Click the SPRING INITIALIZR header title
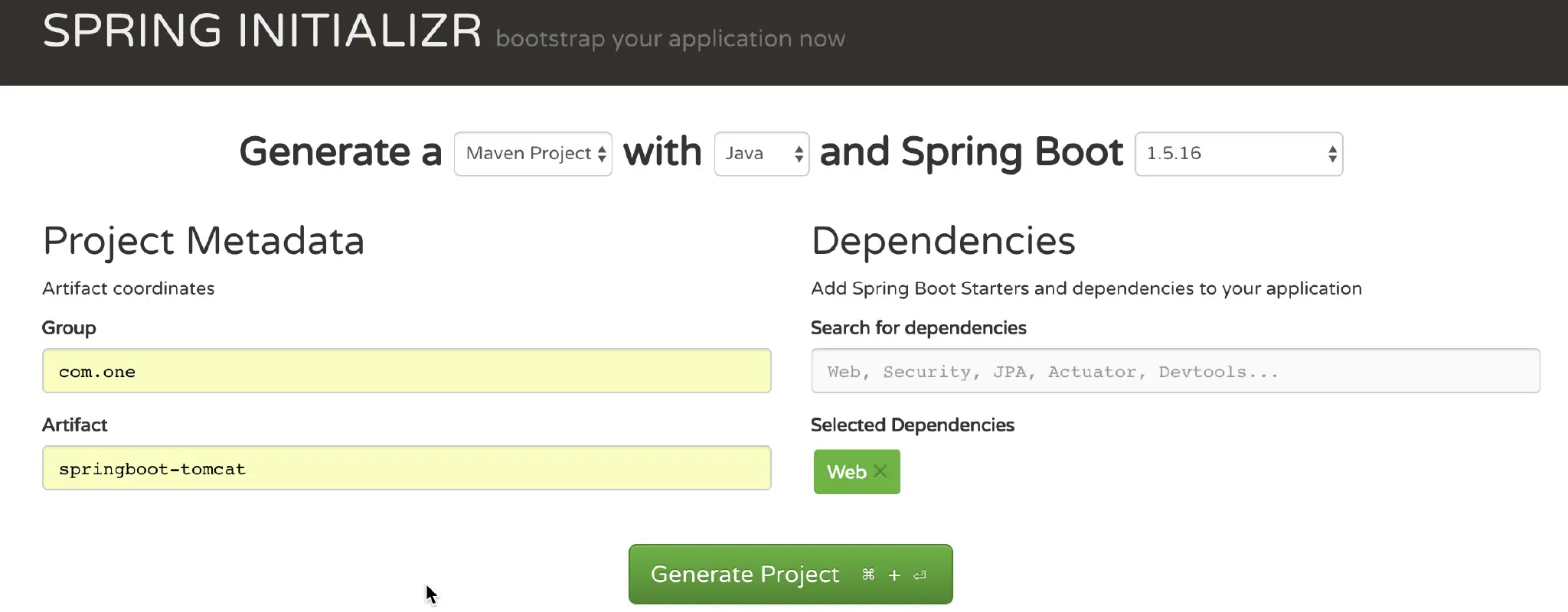Viewport: 1568px width, 612px height. tap(262, 32)
